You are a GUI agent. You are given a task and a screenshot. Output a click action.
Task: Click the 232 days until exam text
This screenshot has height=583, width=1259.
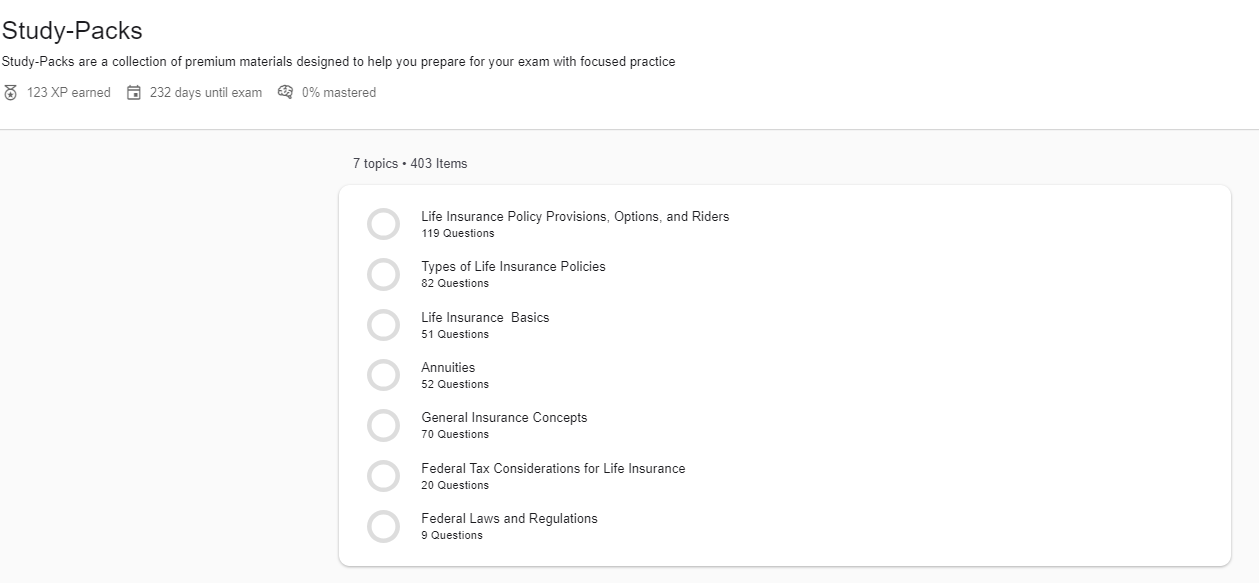(206, 93)
